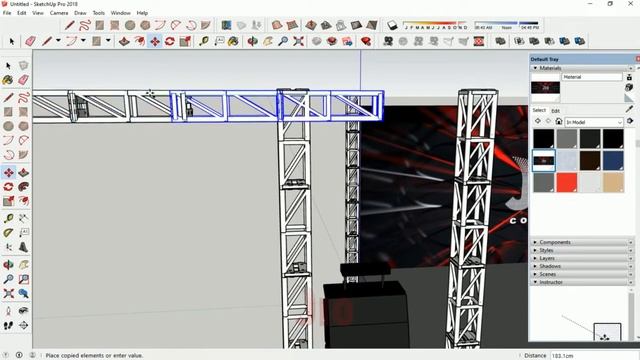Pick the Scale tool in the top toolbar
The height and width of the screenshot is (360, 640).
point(185,41)
